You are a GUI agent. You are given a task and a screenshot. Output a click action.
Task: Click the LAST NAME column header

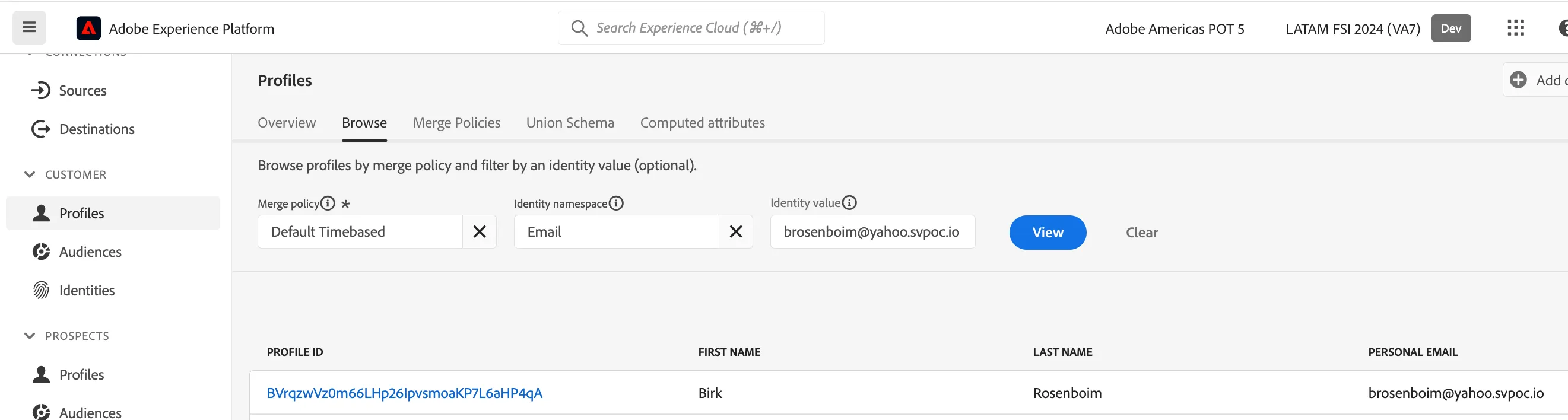[x=1063, y=352]
